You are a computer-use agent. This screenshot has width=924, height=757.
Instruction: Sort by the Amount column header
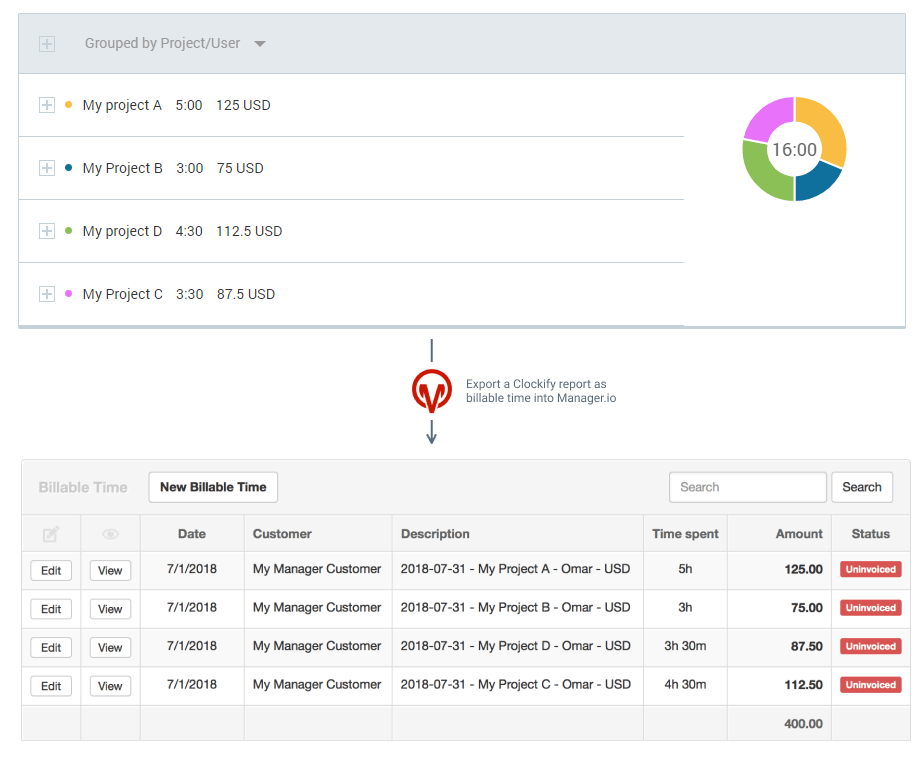(799, 534)
